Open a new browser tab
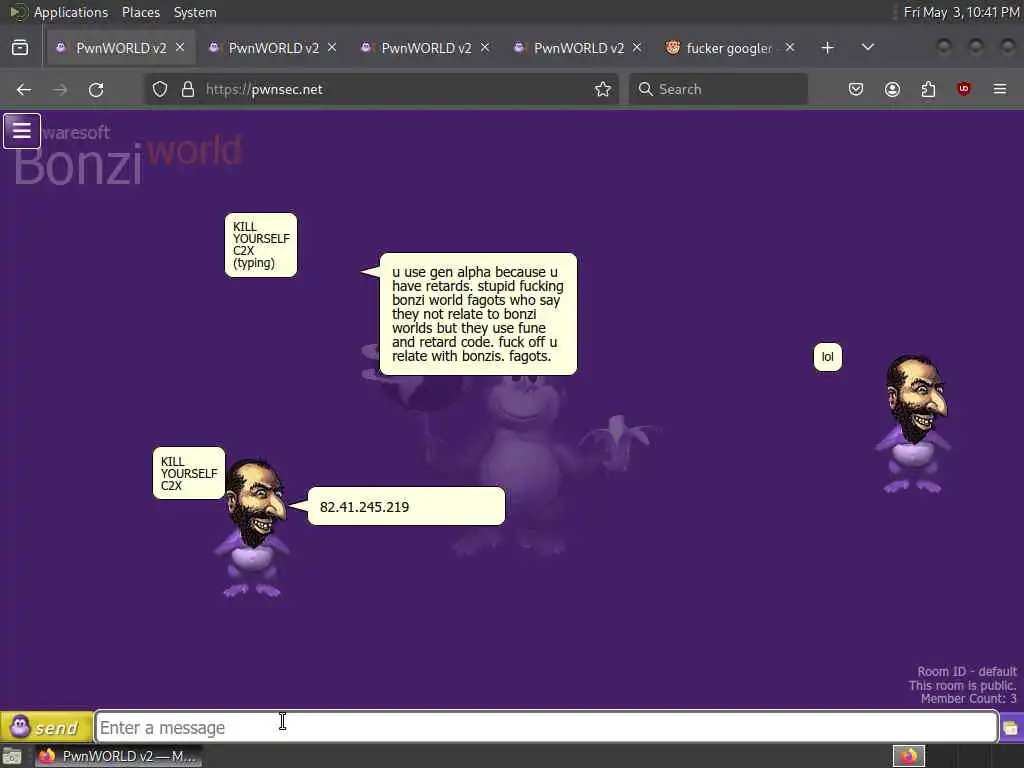Viewport: 1024px width, 768px height. (827, 48)
